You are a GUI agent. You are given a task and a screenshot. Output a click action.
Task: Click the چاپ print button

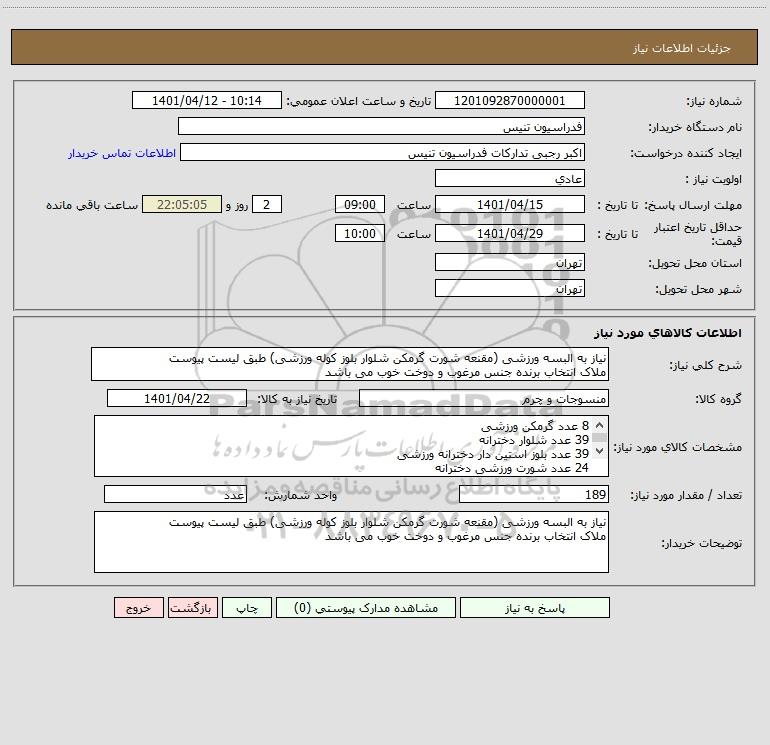[x=247, y=607]
